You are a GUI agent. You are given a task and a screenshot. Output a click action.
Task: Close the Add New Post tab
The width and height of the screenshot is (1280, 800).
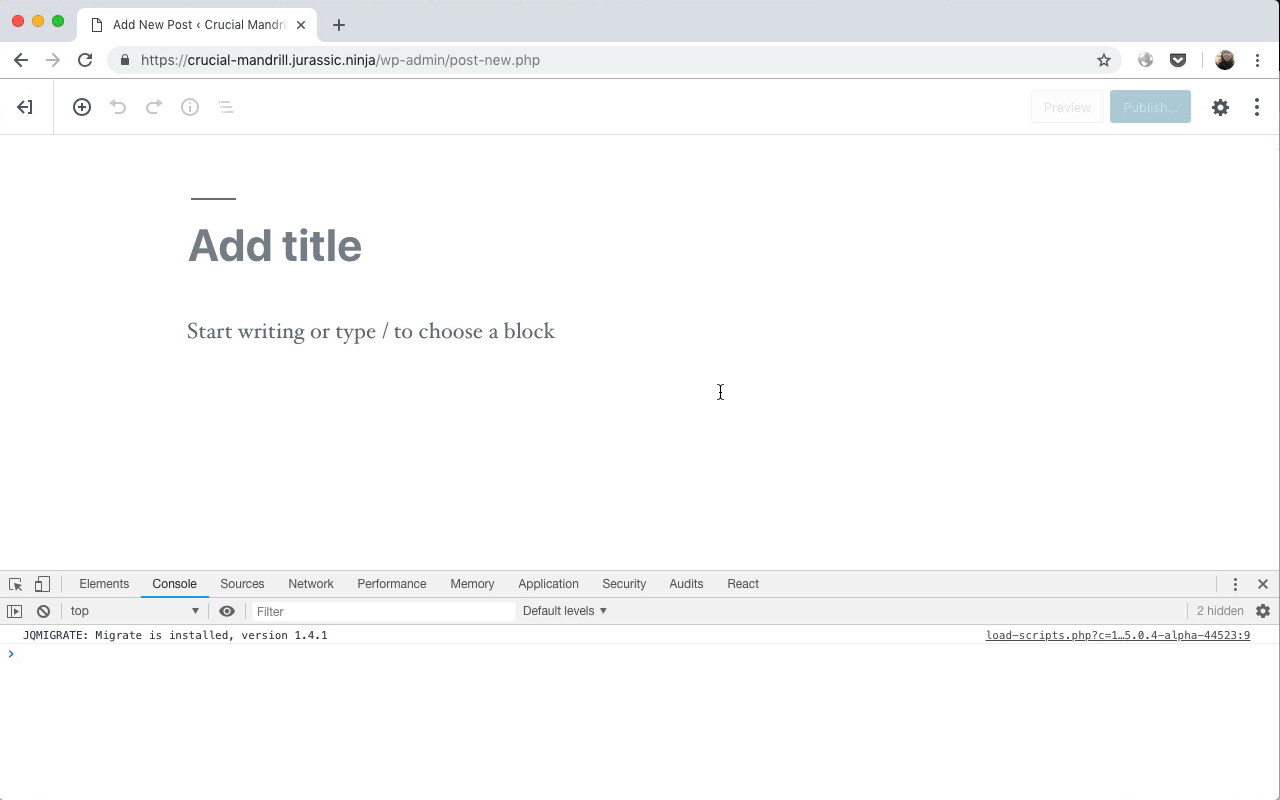[x=301, y=25]
